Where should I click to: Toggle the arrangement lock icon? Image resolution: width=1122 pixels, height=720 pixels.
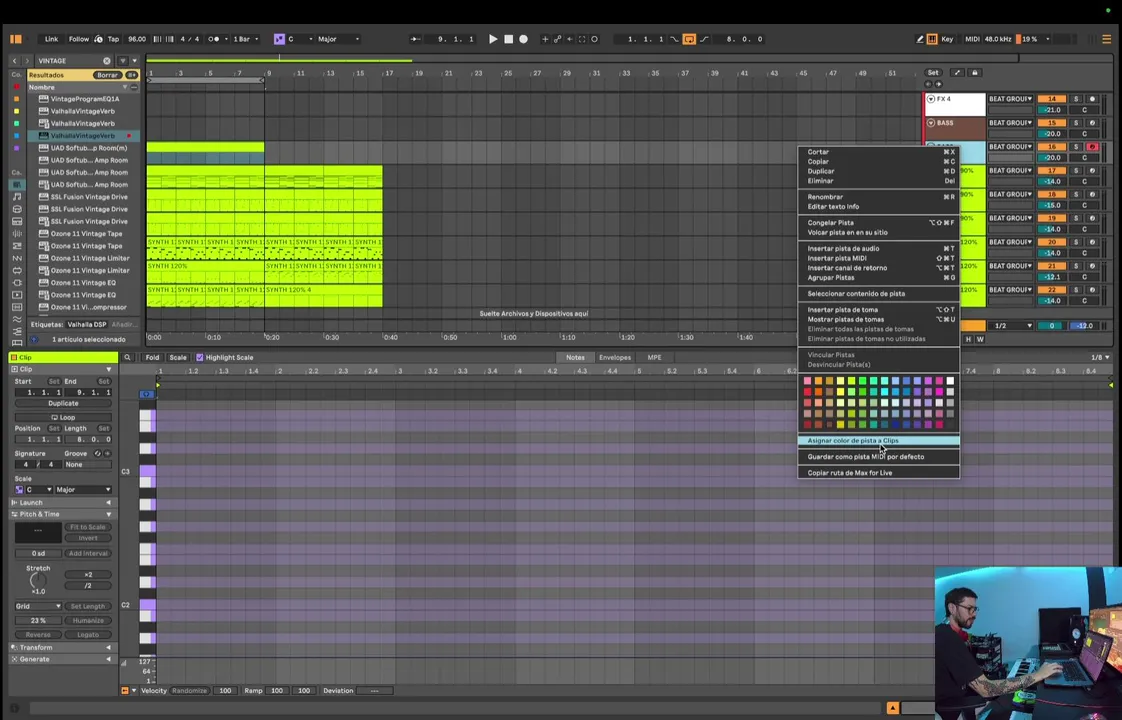[975, 73]
